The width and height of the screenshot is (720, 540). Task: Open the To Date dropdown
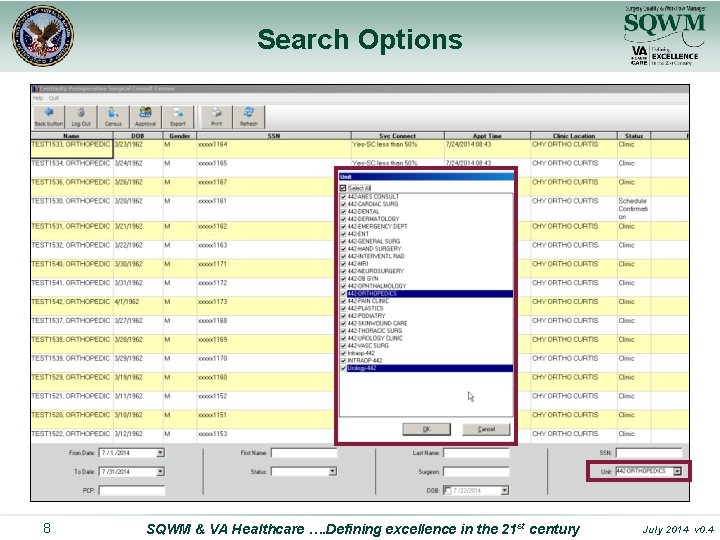click(160, 472)
